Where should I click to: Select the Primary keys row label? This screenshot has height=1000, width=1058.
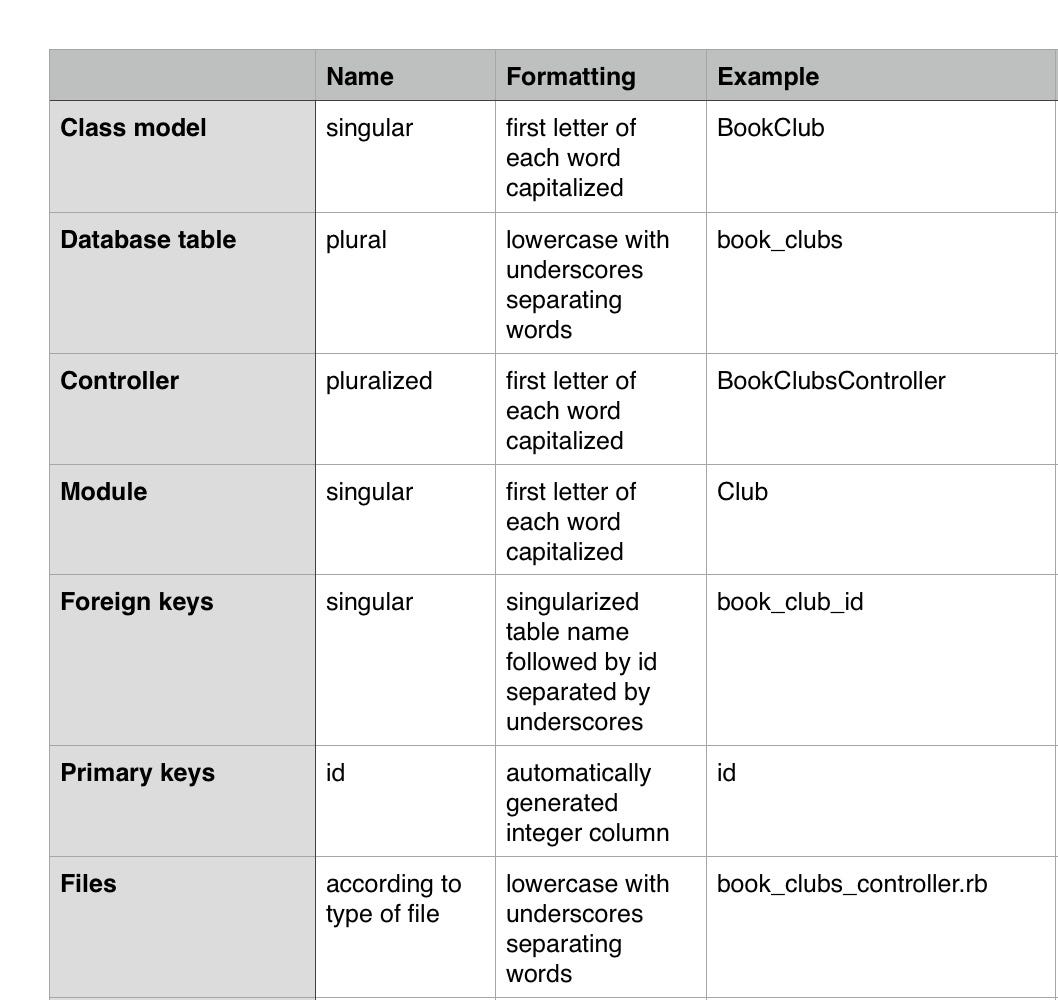137,773
